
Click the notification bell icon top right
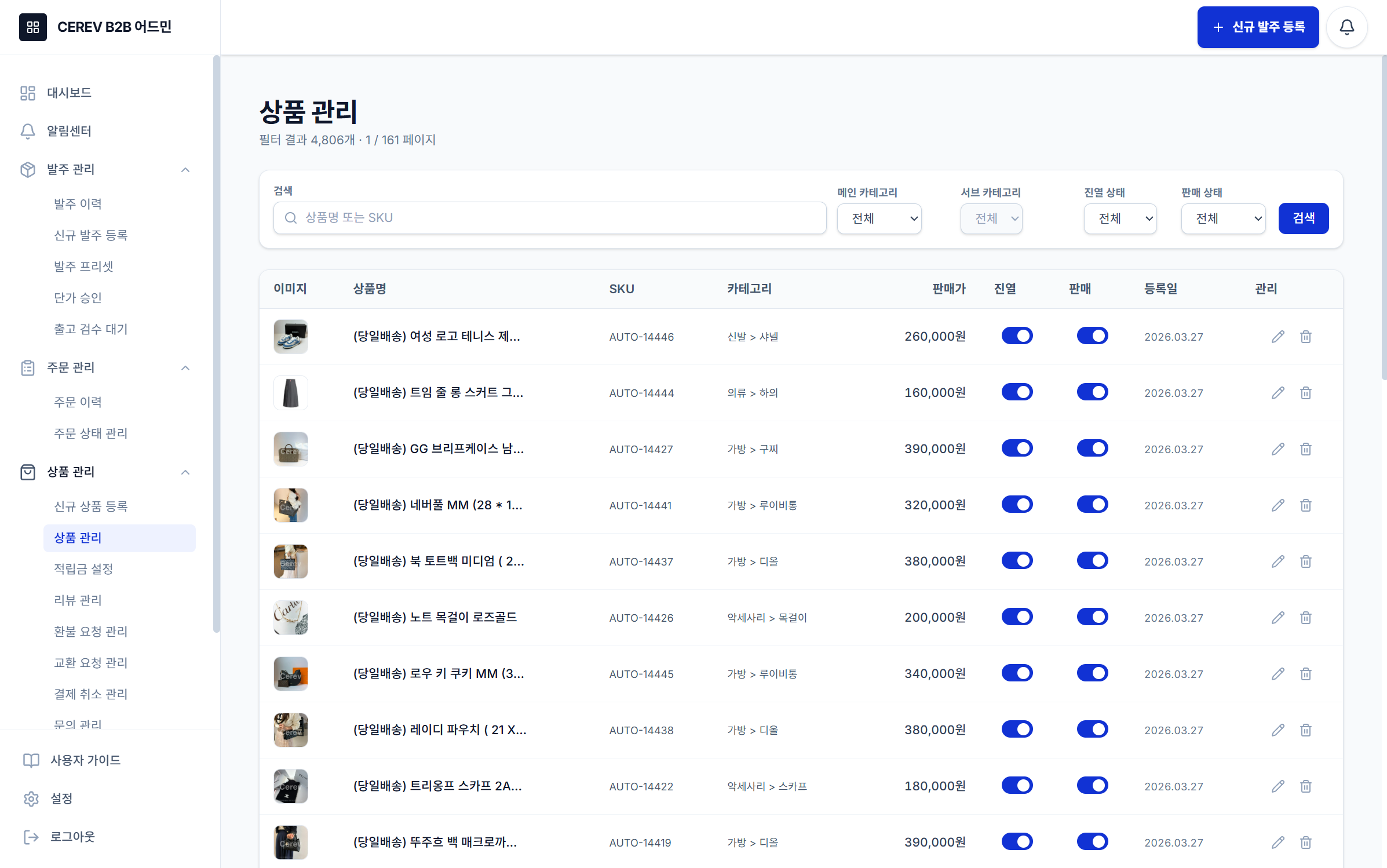(1346, 27)
